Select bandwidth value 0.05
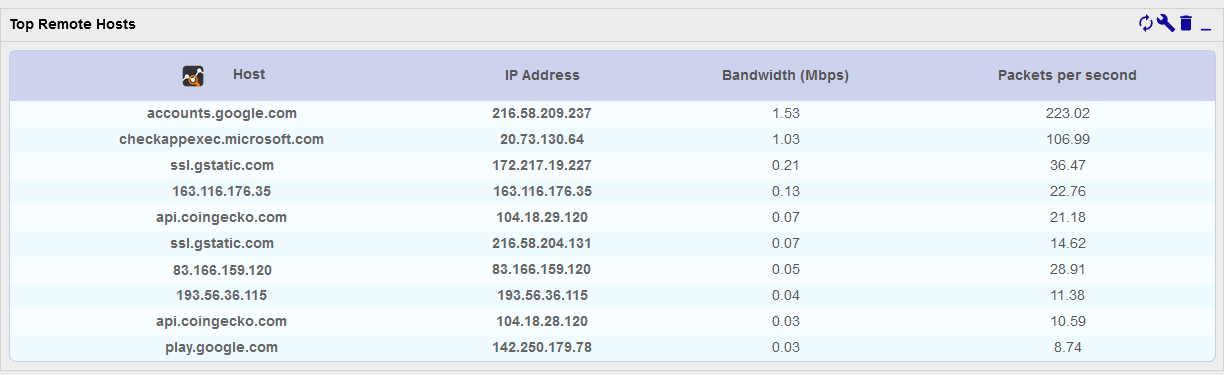 pyautogui.click(x=785, y=269)
